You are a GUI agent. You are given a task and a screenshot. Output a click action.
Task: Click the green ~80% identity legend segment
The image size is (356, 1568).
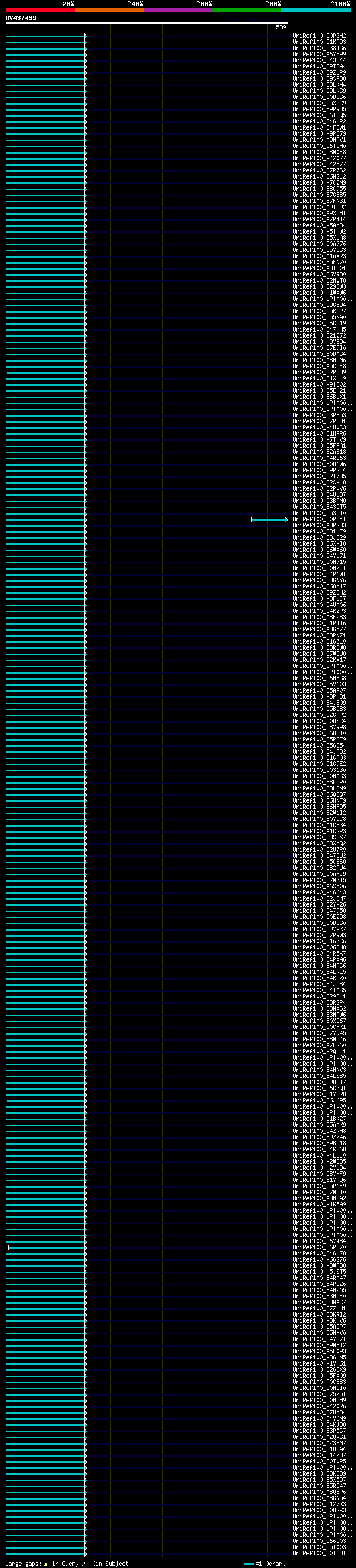pyautogui.click(x=247, y=10)
